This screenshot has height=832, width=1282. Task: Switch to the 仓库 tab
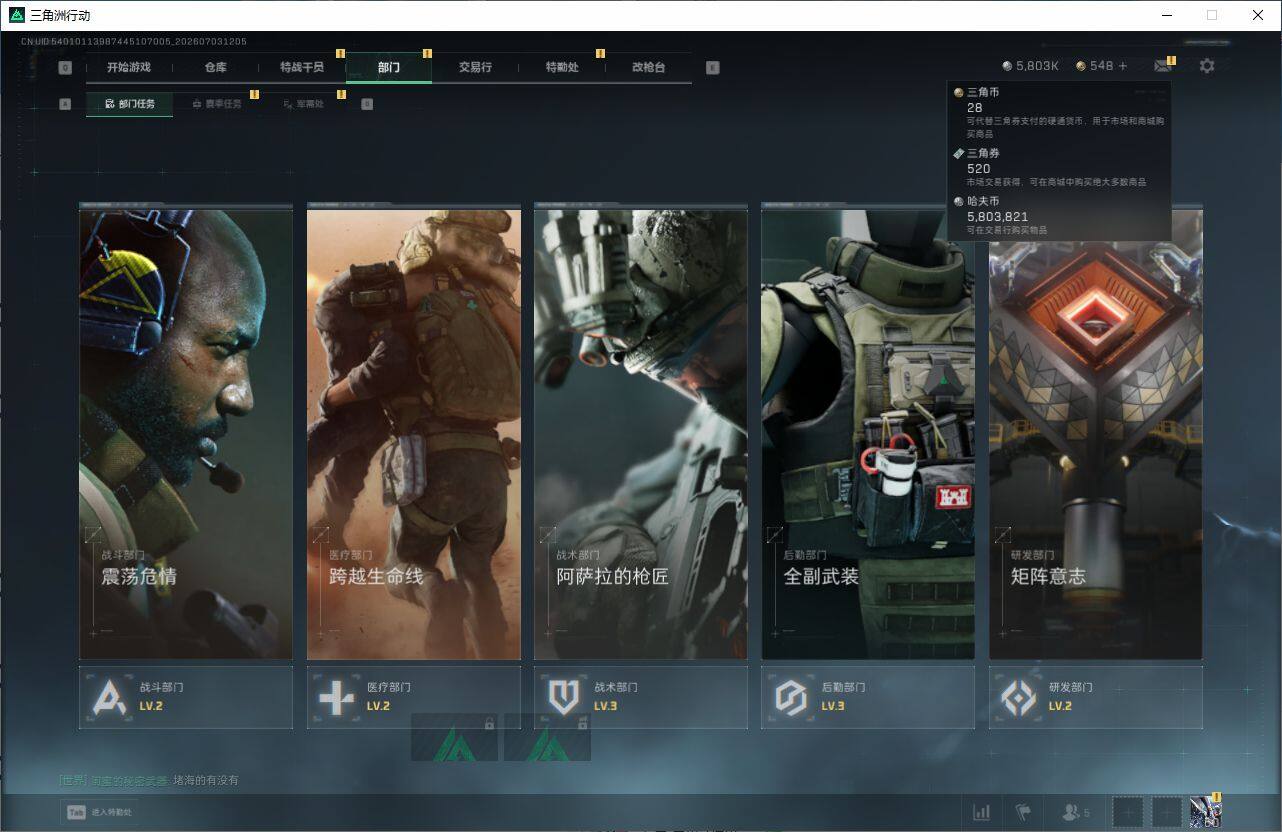(x=215, y=67)
